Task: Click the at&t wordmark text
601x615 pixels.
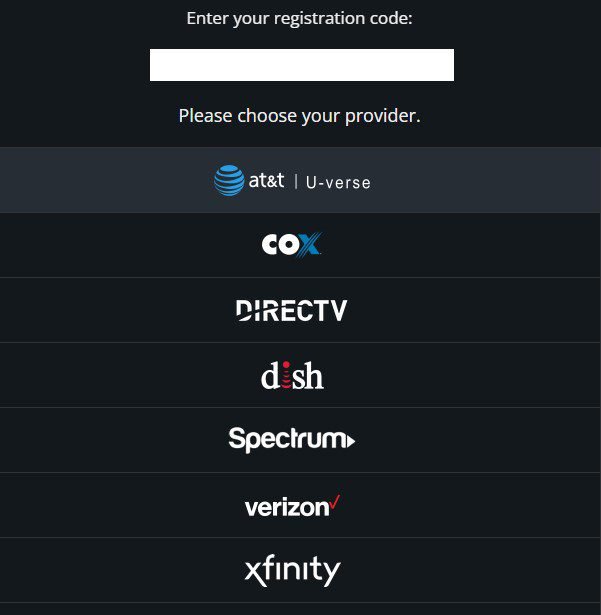Action: coord(266,181)
